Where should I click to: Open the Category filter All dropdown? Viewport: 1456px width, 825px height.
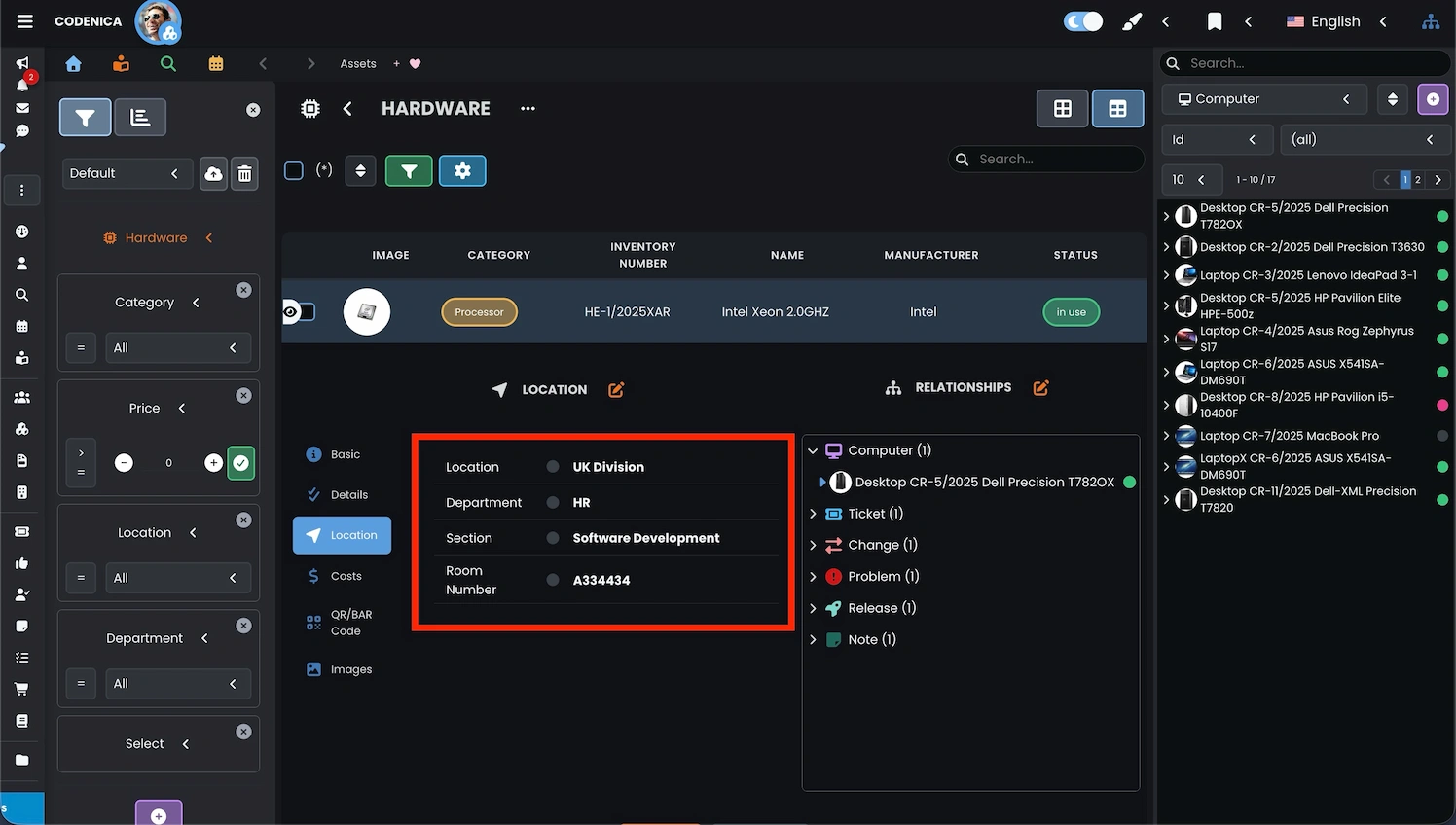tap(178, 347)
